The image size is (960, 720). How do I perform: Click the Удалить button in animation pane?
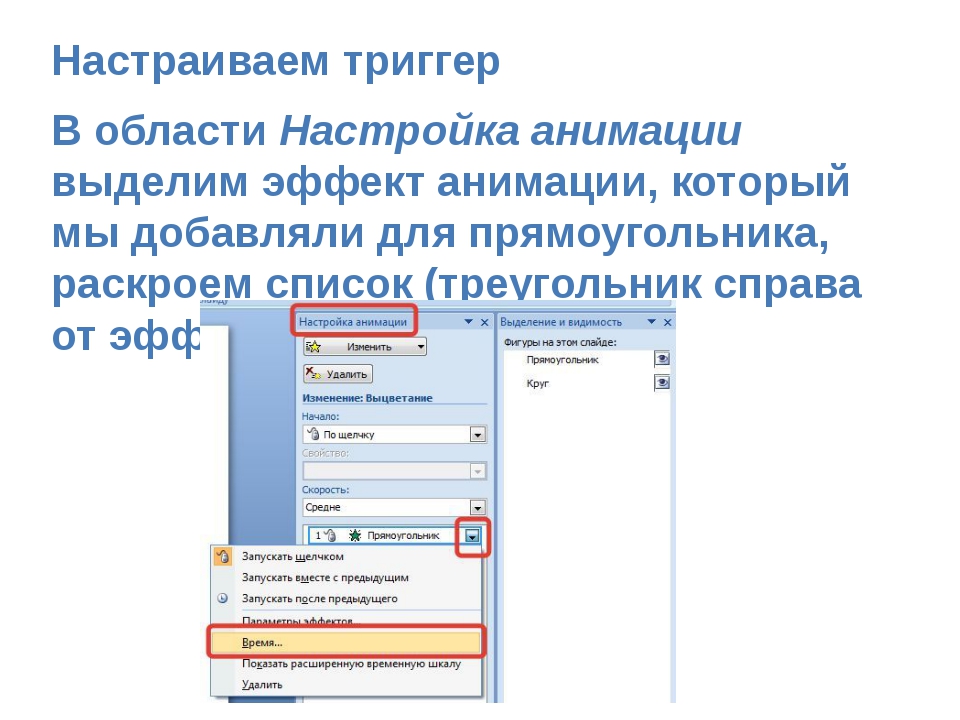click(338, 373)
